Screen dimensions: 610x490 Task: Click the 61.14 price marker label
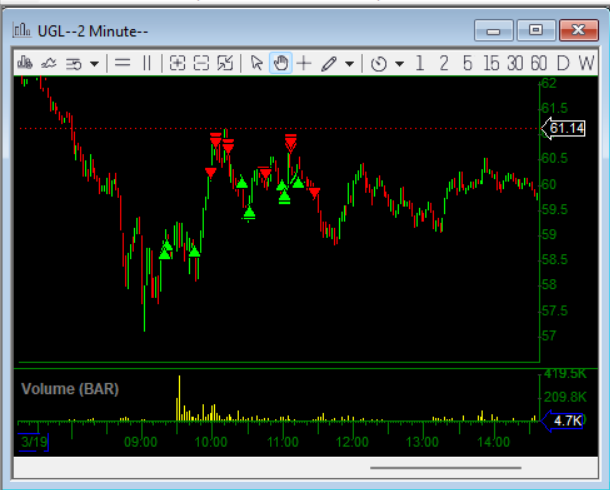pyautogui.click(x=564, y=128)
